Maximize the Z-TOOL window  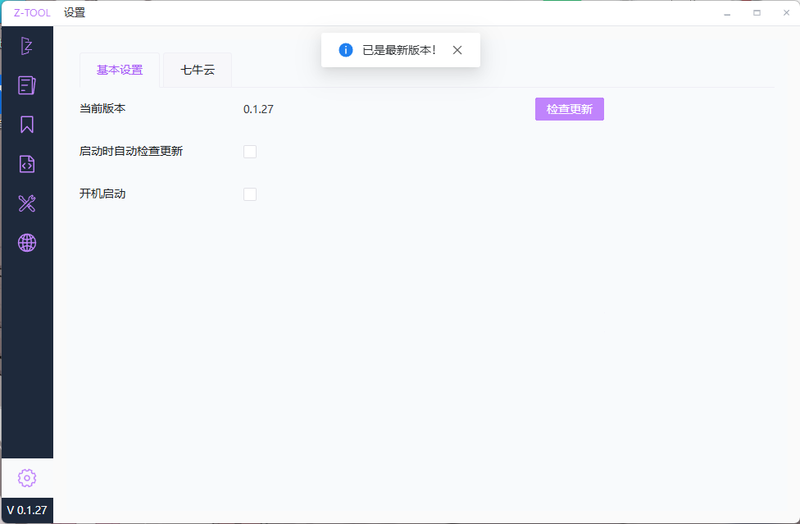pos(757,13)
